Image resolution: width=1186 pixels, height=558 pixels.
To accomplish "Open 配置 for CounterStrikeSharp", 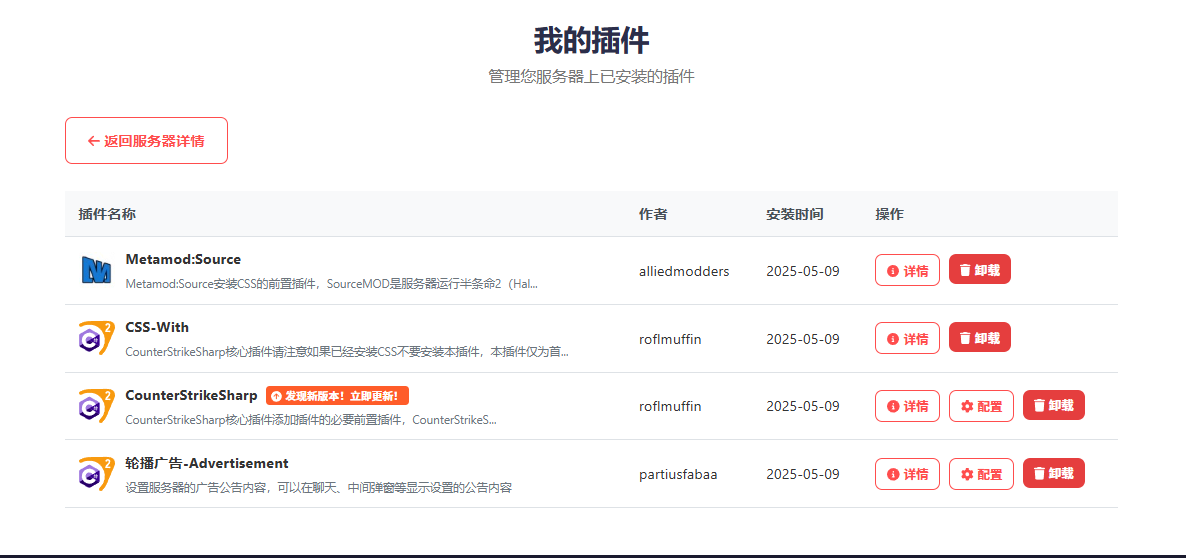I will tap(981, 406).
